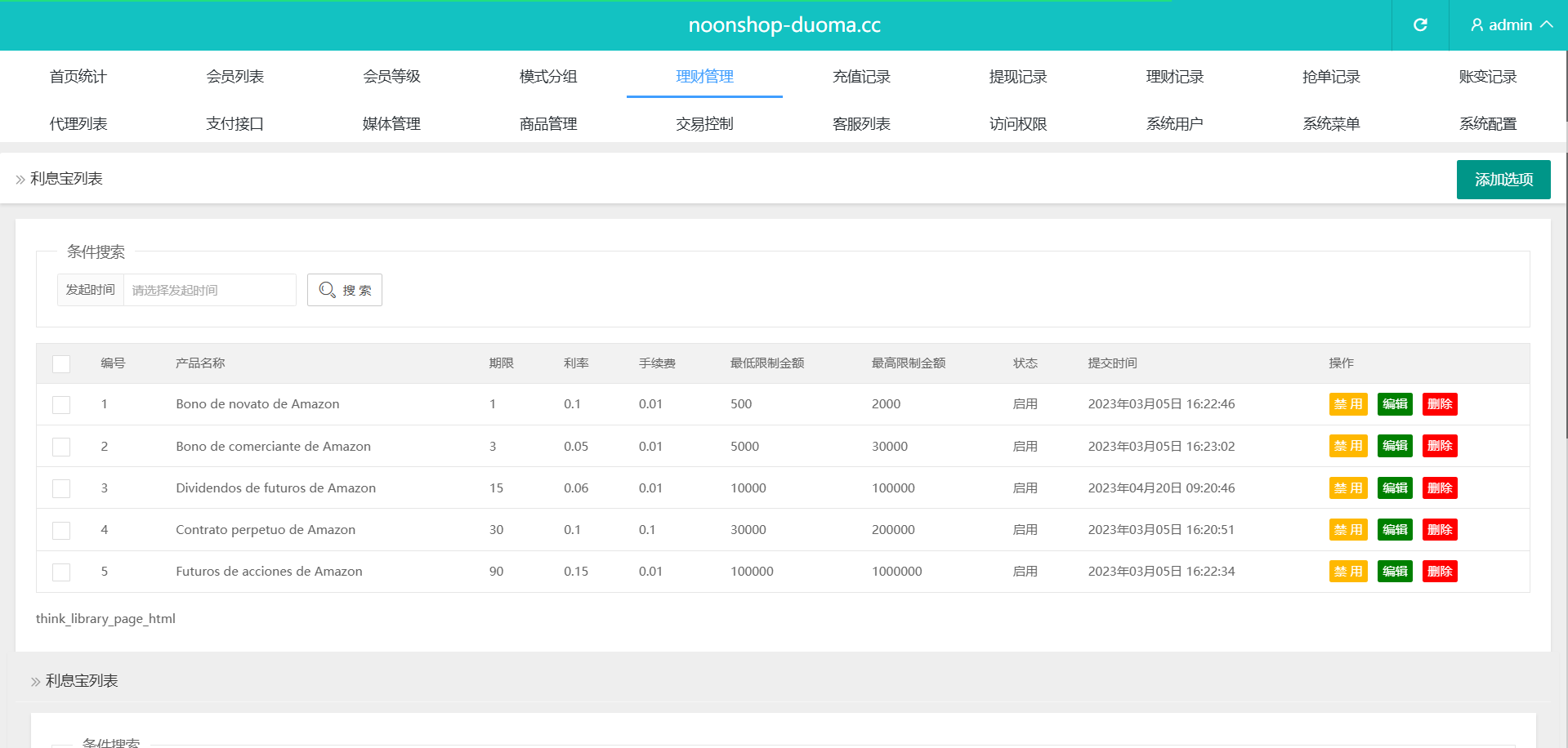This screenshot has height=748, width=1568.
Task: Edit Contrato perpetuo de Amazon entry
Action: (x=1394, y=530)
